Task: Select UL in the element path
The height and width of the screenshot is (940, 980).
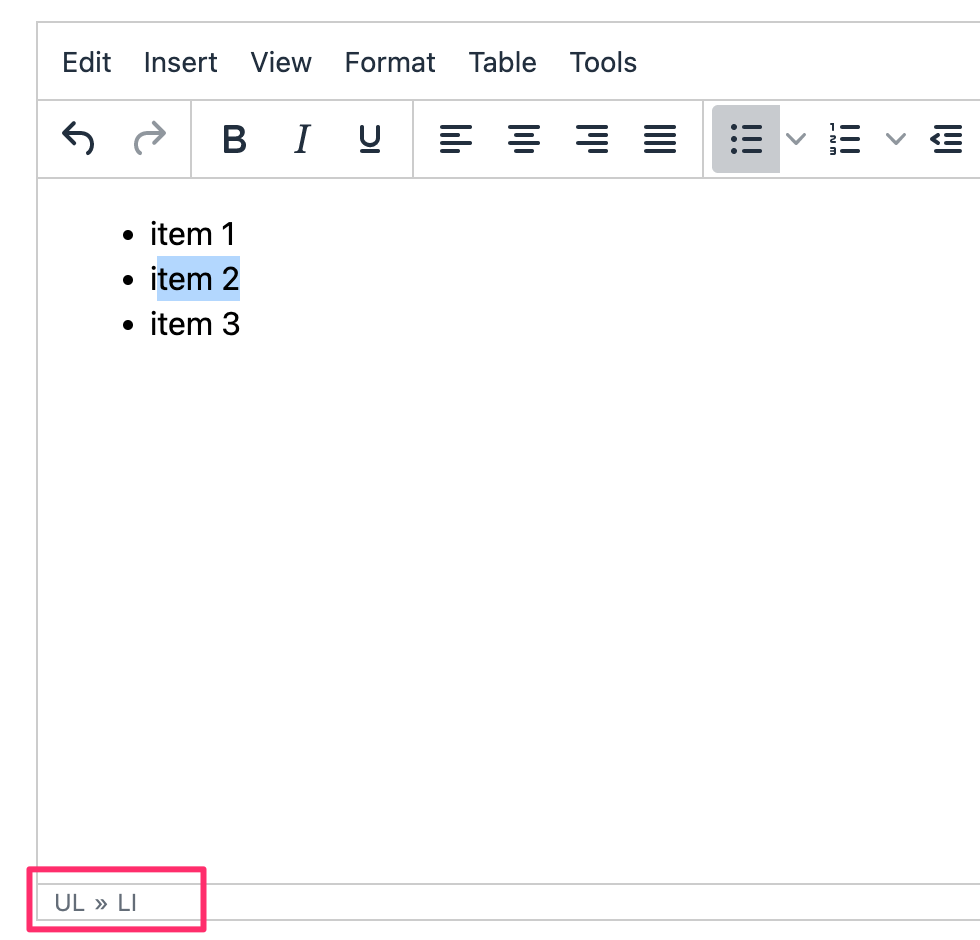Action: [70, 903]
